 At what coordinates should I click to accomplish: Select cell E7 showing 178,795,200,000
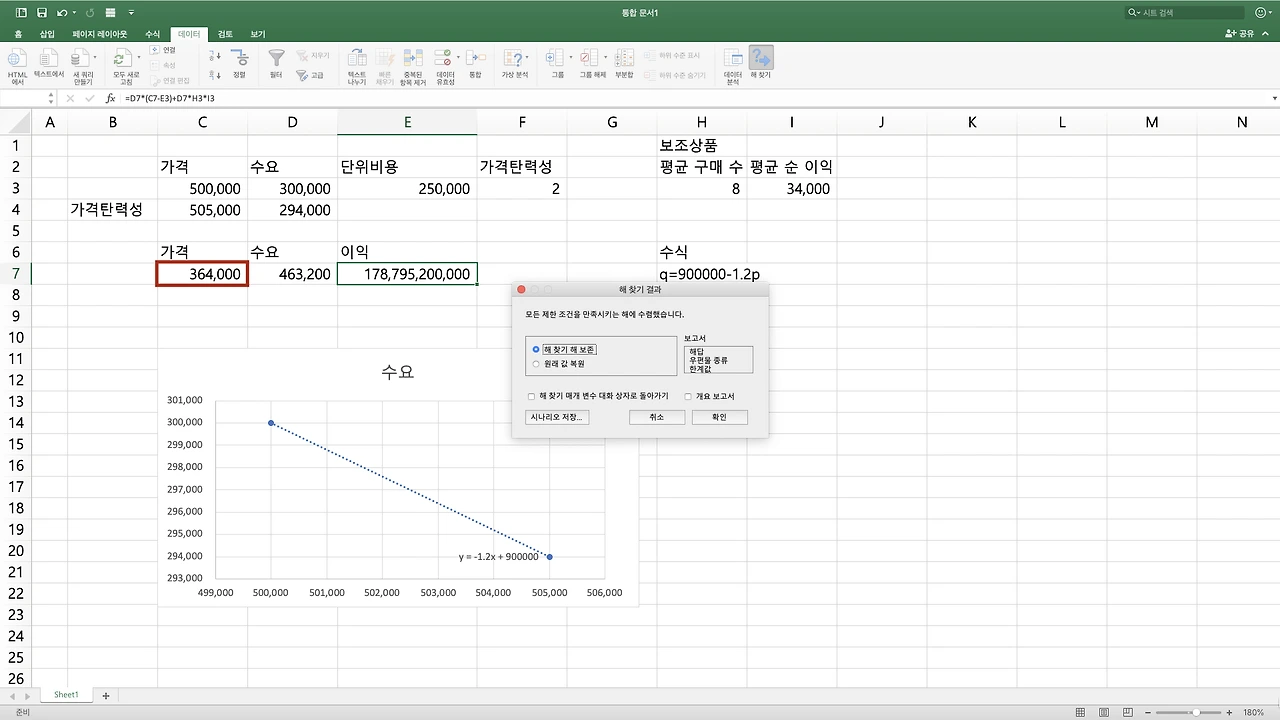click(x=407, y=274)
